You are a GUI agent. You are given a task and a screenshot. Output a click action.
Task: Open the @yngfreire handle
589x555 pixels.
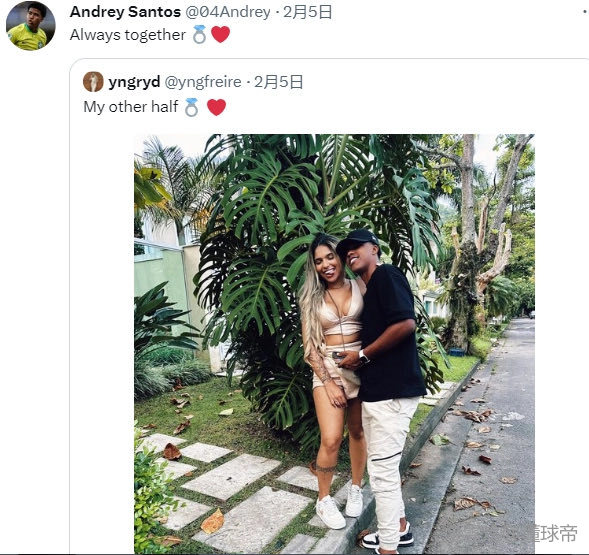click(203, 82)
